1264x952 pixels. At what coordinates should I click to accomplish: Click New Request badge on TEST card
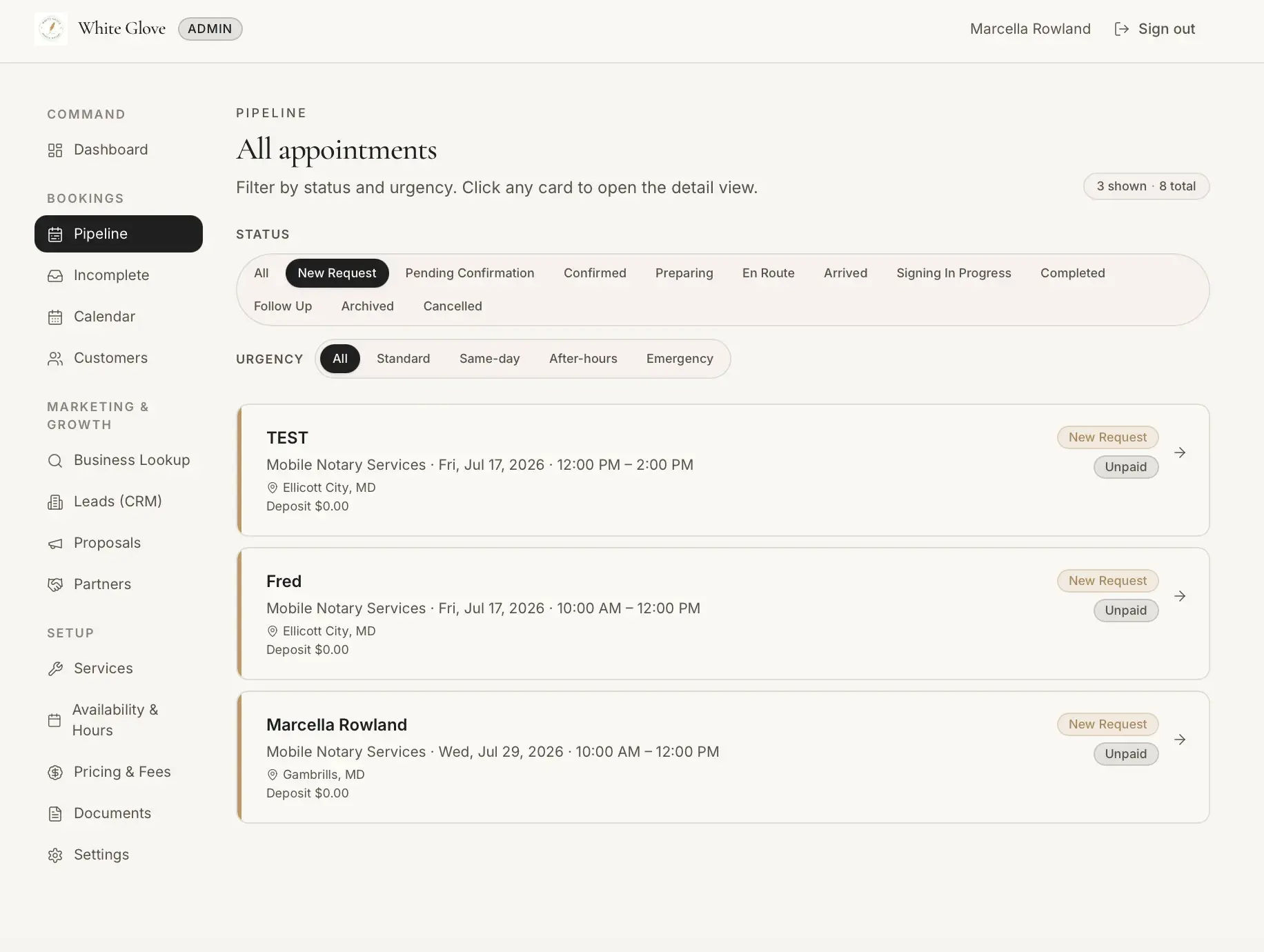(x=1107, y=437)
